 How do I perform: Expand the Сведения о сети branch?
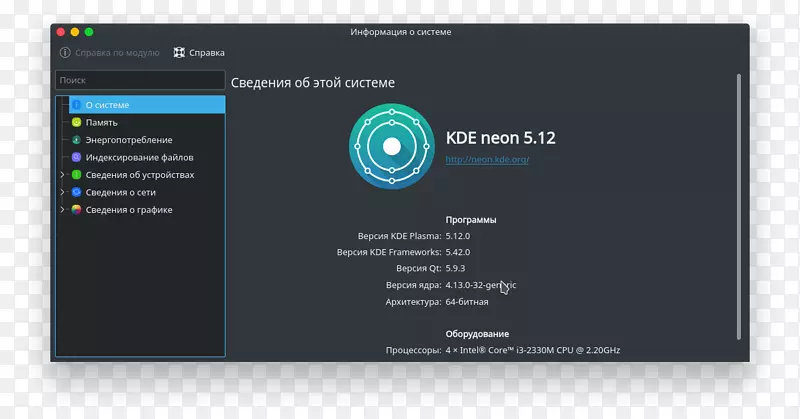coord(62,192)
